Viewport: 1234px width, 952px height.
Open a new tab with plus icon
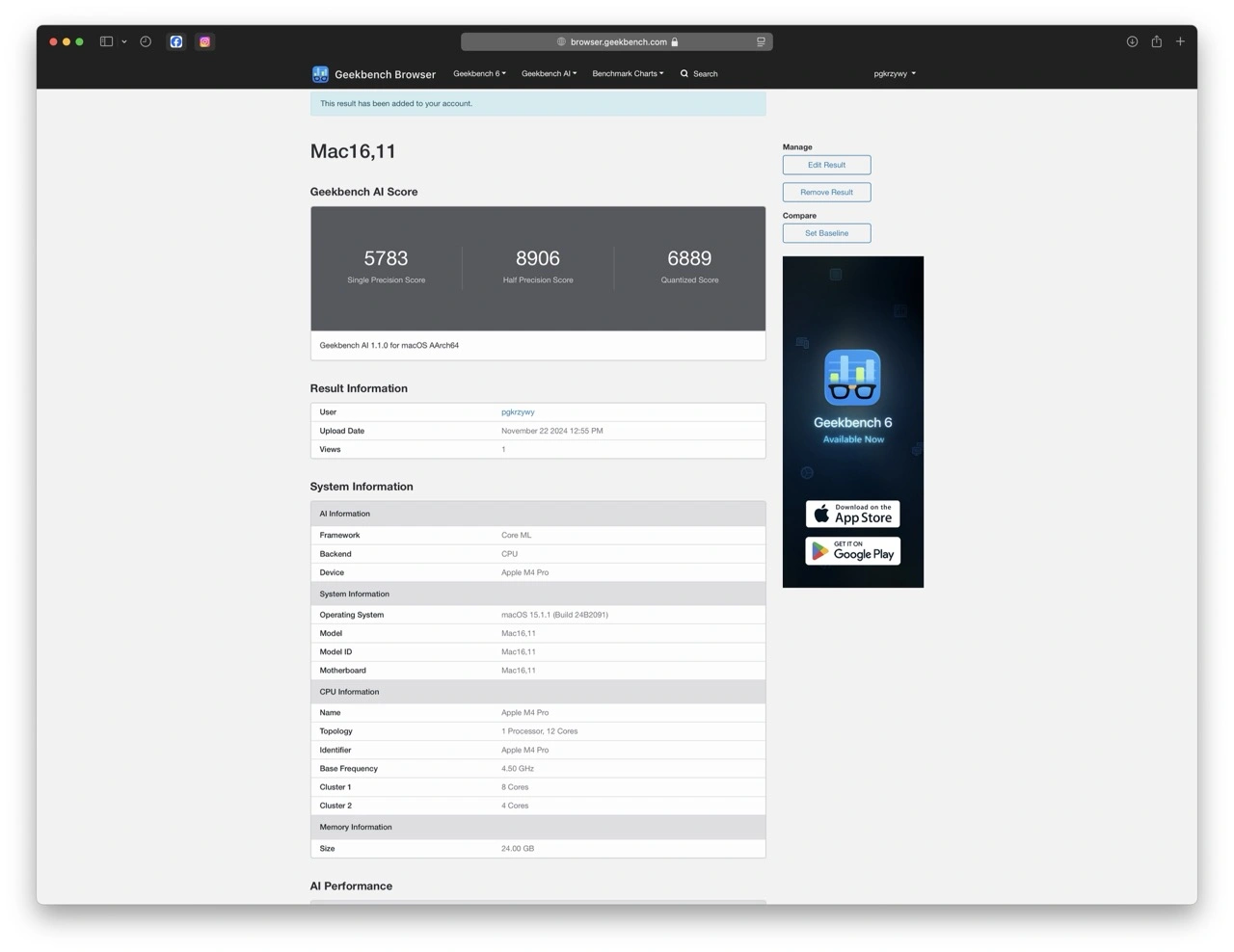pos(1180,41)
